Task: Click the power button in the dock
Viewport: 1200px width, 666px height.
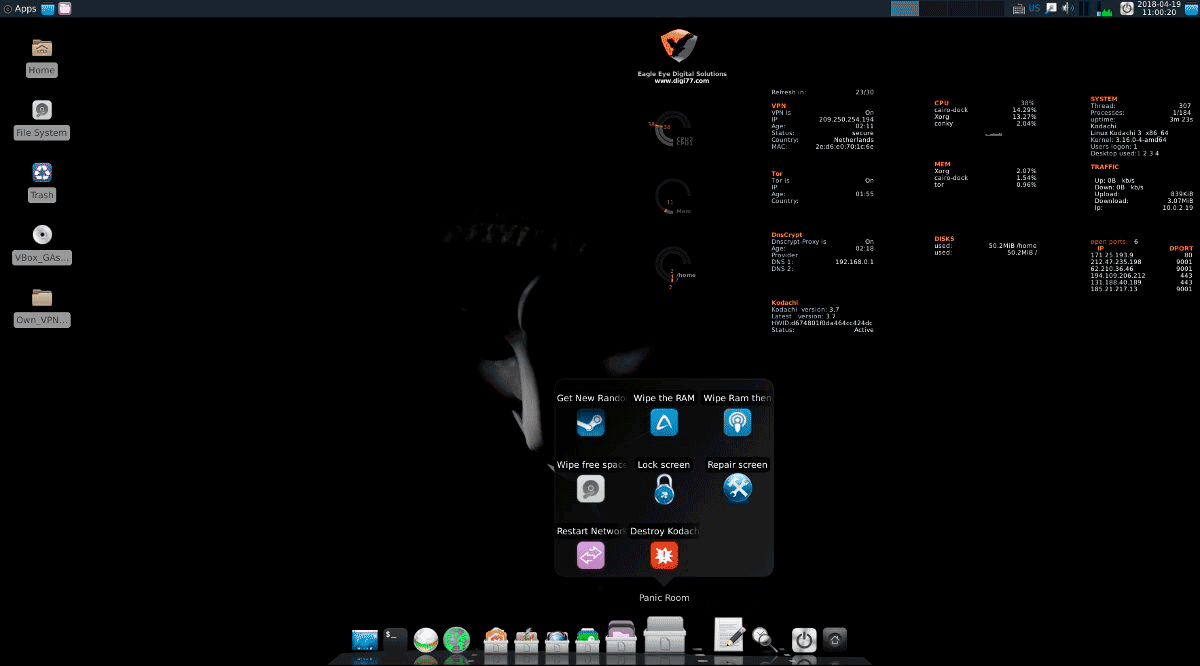Action: (803, 640)
